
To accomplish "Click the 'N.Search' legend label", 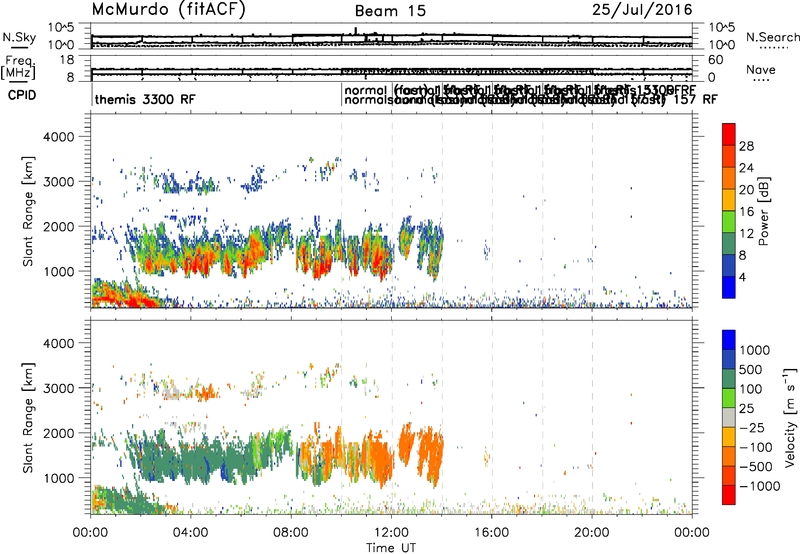I will pyautogui.click(x=772, y=37).
